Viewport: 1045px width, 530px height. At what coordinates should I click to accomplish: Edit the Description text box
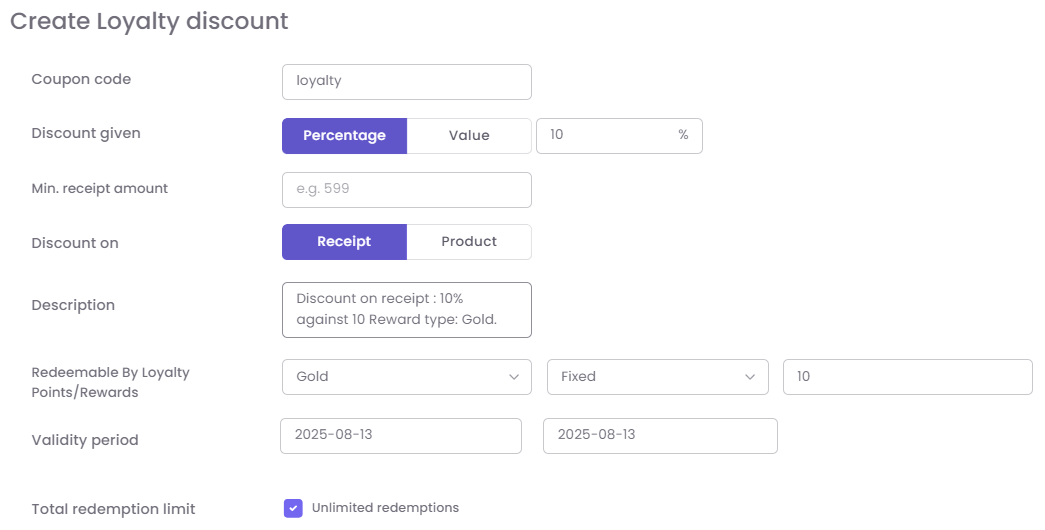(x=406, y=310)
